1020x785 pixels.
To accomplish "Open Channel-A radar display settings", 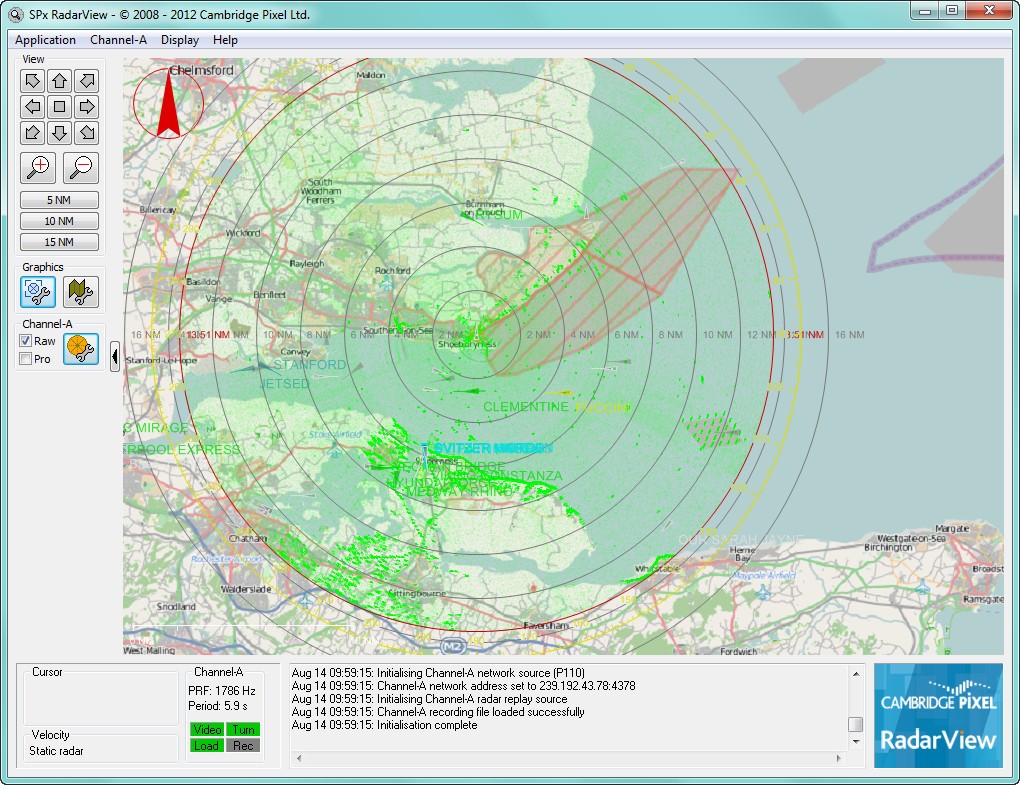I will point(80,349).
